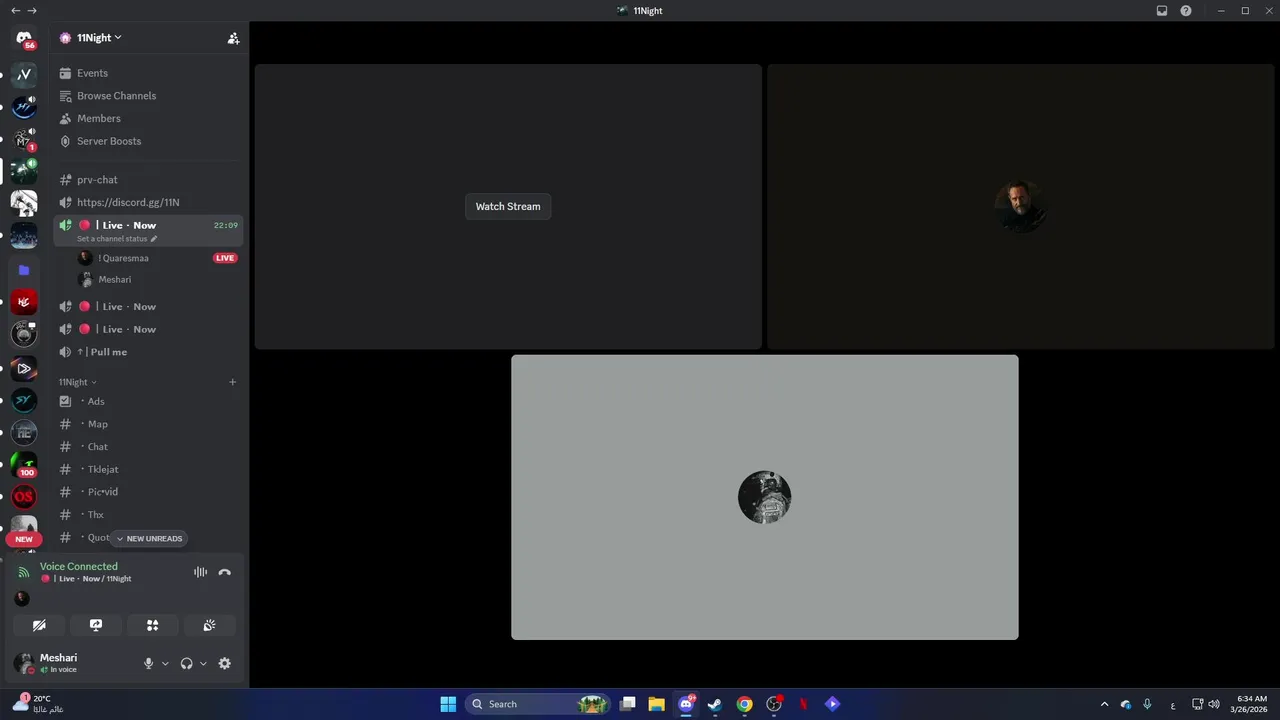Disconnect from voice with phone icon
The width and height of the screenshot is (1280, 720).
tap(224, 572)
